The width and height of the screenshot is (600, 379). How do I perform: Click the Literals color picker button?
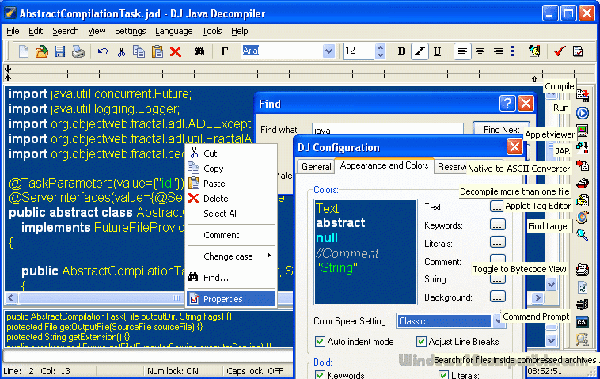tap(498, 242)
